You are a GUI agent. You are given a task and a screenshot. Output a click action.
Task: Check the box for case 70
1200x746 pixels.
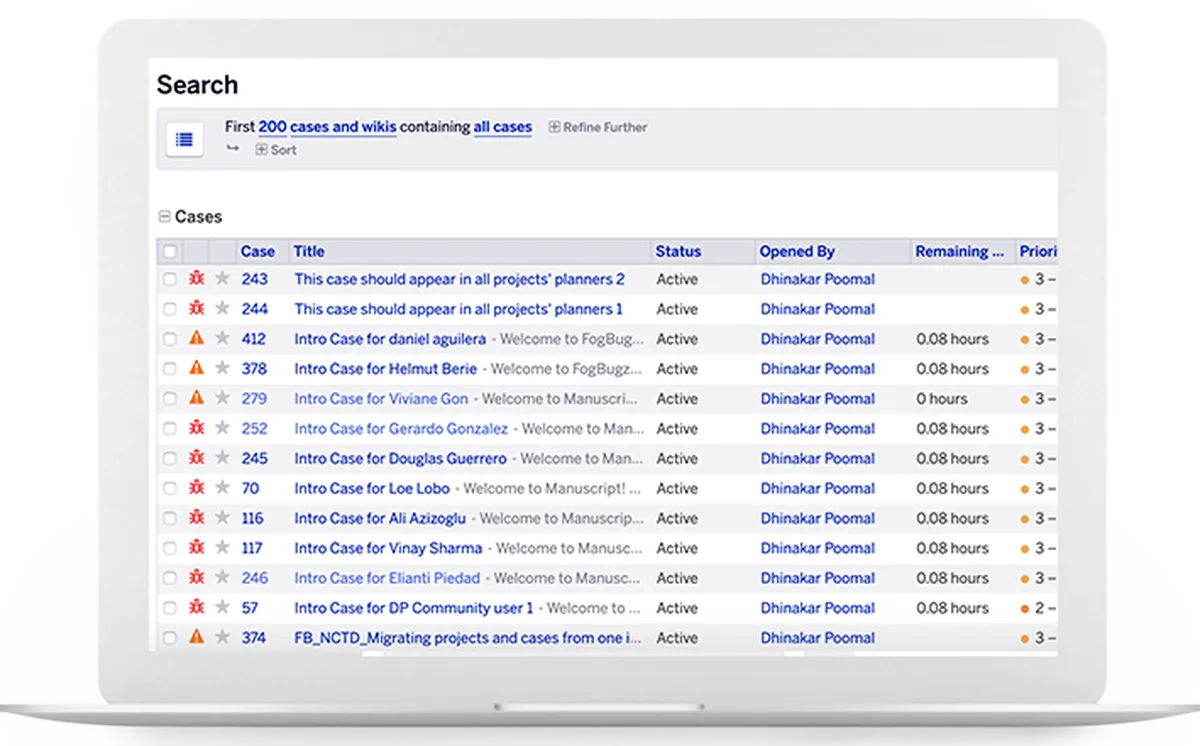170,489
